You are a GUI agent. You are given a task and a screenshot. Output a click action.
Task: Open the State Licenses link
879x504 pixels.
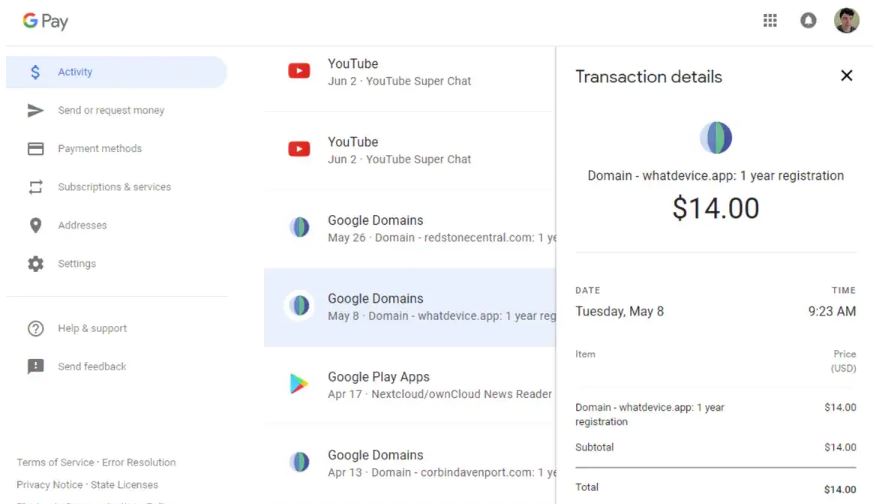[x=124, y=485]
